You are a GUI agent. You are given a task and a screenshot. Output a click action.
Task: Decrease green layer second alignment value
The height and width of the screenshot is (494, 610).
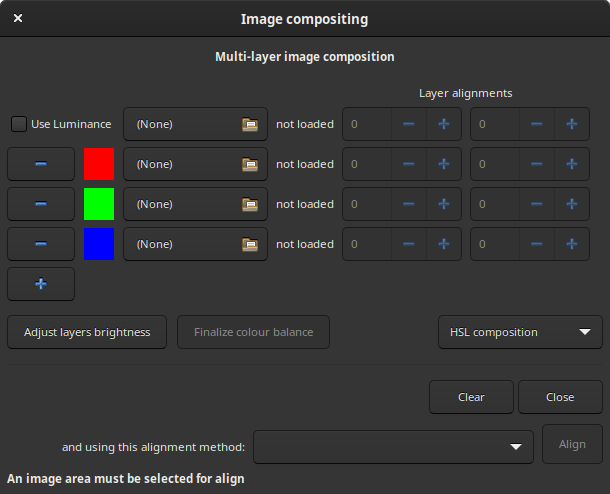click(537, 204)
